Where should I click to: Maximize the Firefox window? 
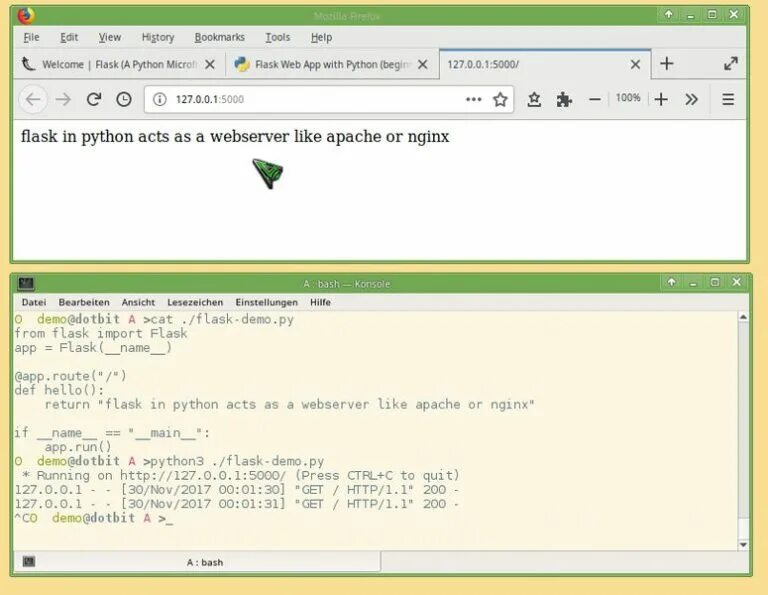pyautogui.click(x=712, y=15)
